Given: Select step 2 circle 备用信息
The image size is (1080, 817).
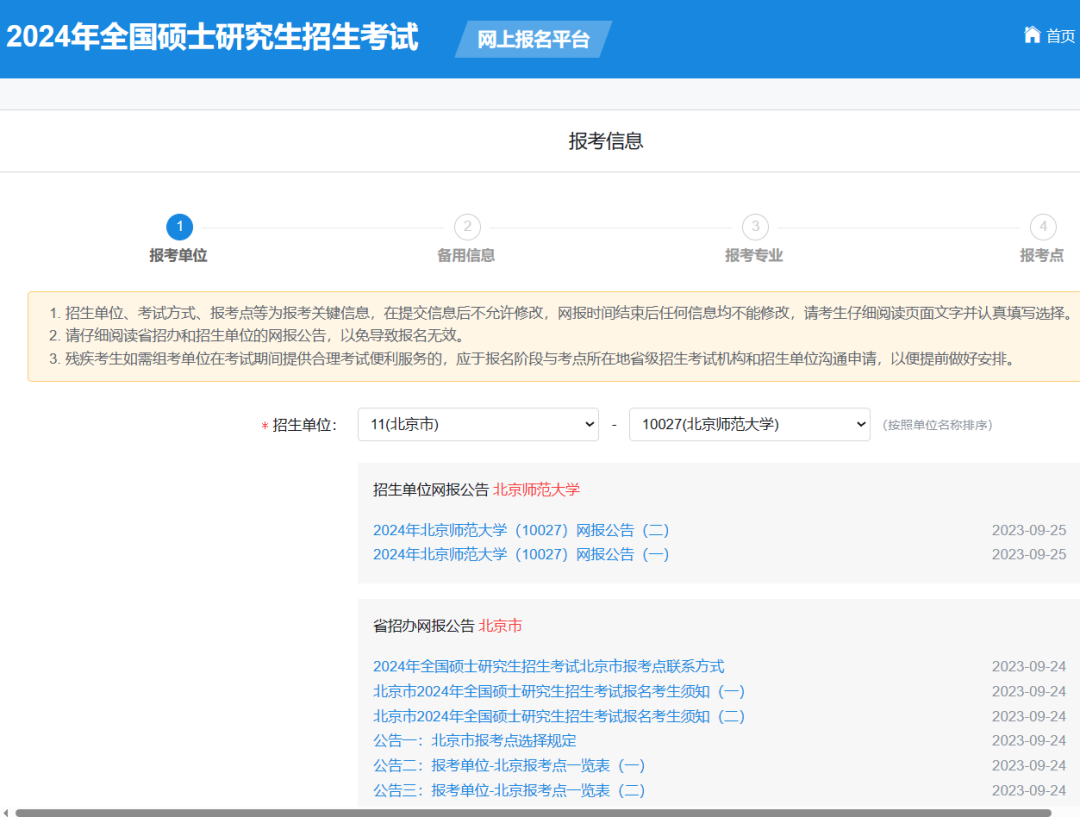Looking at the screenshot, I should point(468,227).
